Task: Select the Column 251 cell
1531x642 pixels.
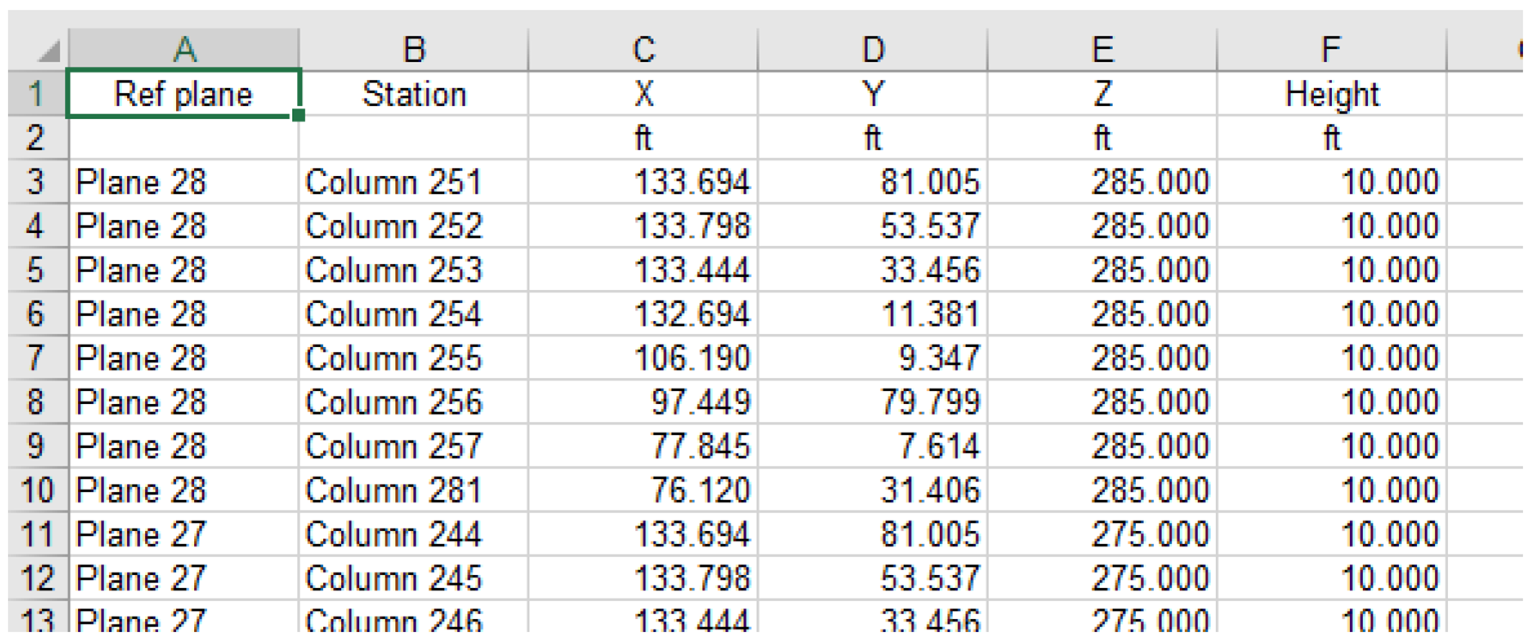Action: [414, 182]
